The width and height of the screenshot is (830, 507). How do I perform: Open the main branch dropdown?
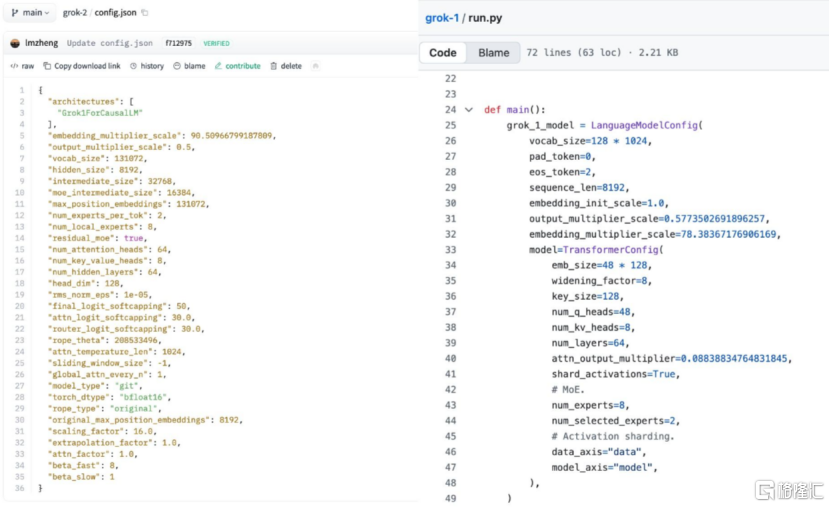point(30,12)
